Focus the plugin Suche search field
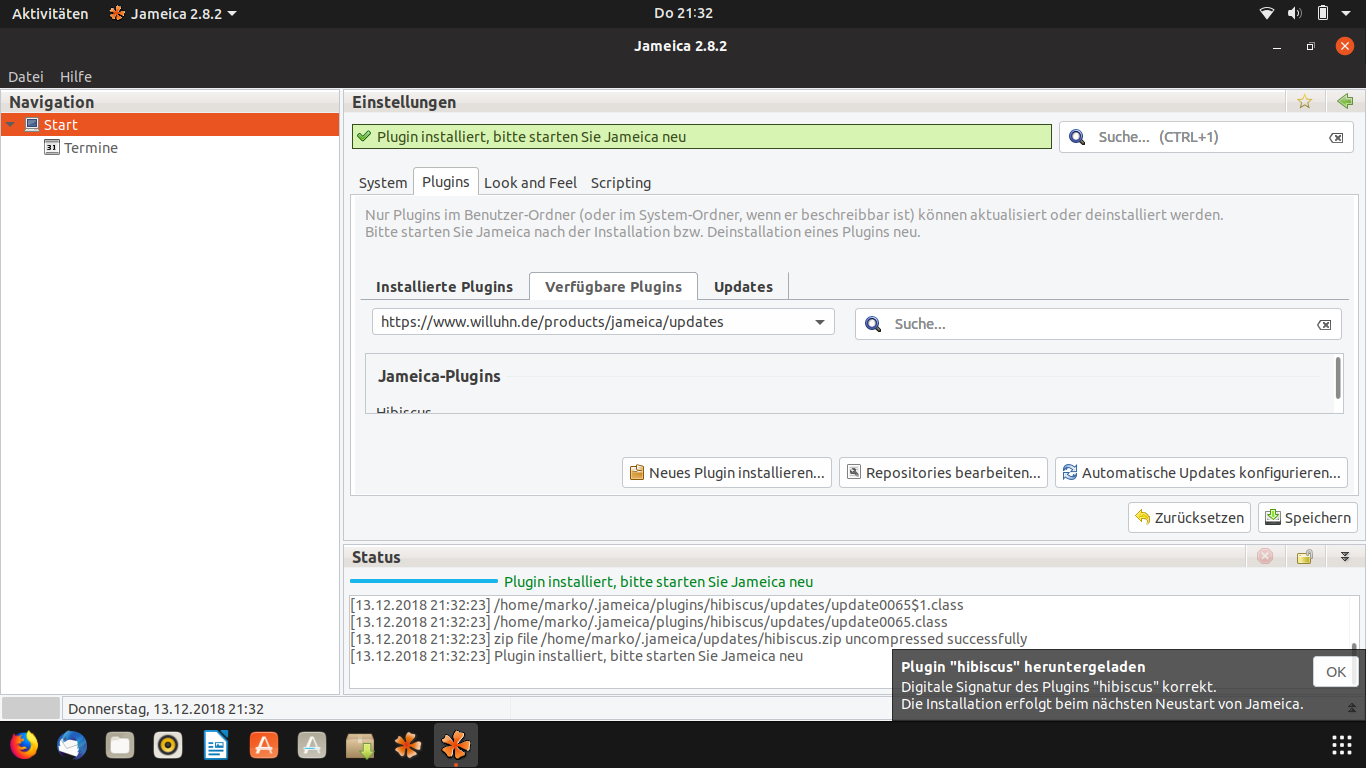Image resolution: width=1366 pixels, height=768 pixels. click(x=1098, y=324)
